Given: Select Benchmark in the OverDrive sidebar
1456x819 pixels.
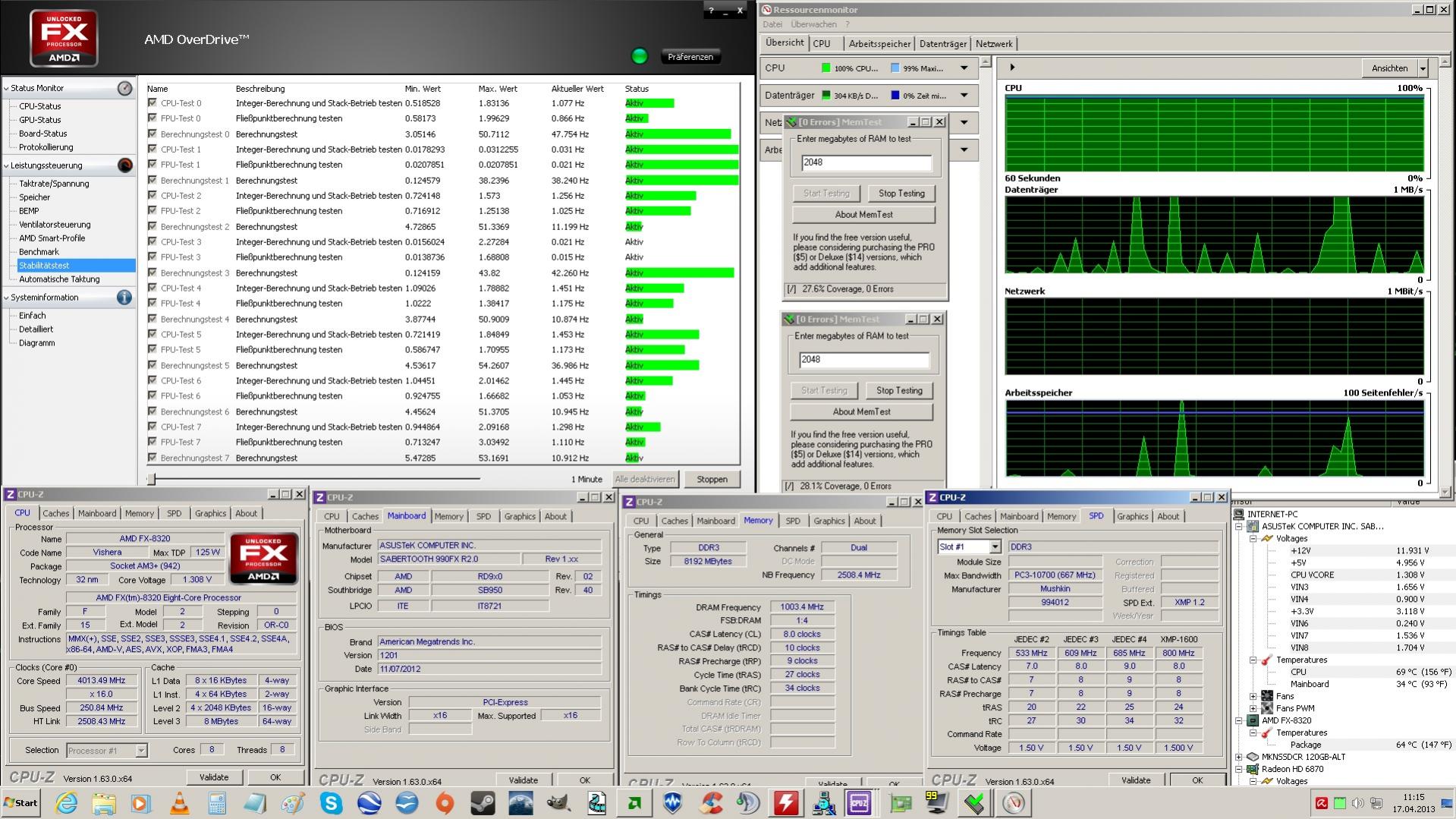Looking at the screenshot, I should pyautogui.click(x=39, y=252).
